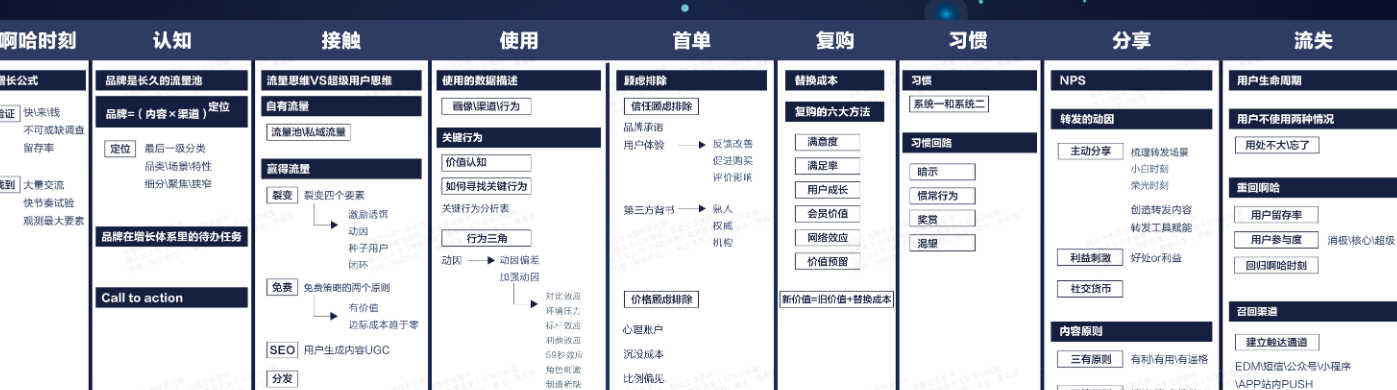Click the 流失 column heading
Image resolution: width=1397 pixels, height=390 pixels.
pos(1312,41)
